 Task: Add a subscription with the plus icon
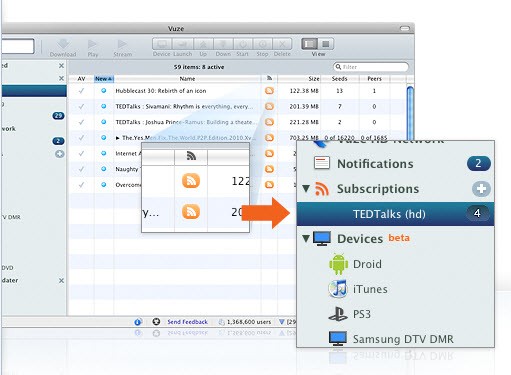481,189
